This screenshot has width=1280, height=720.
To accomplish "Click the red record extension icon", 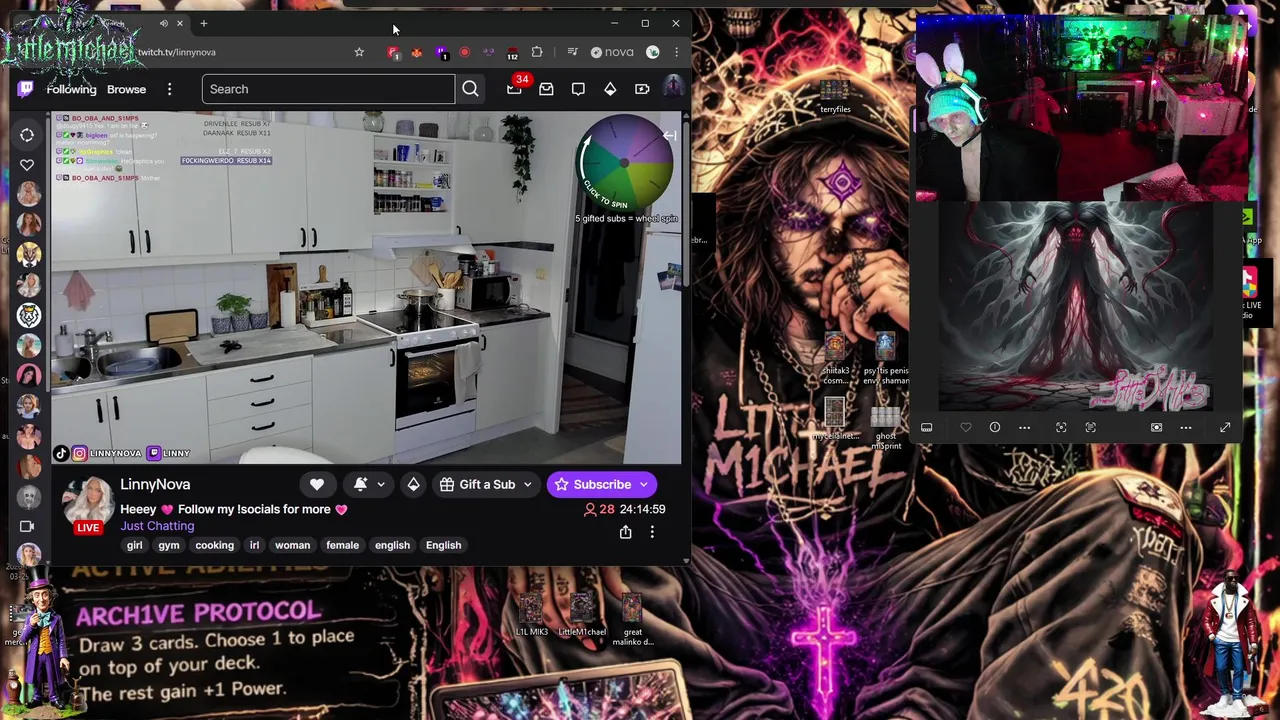I will [x=465, y=52].
